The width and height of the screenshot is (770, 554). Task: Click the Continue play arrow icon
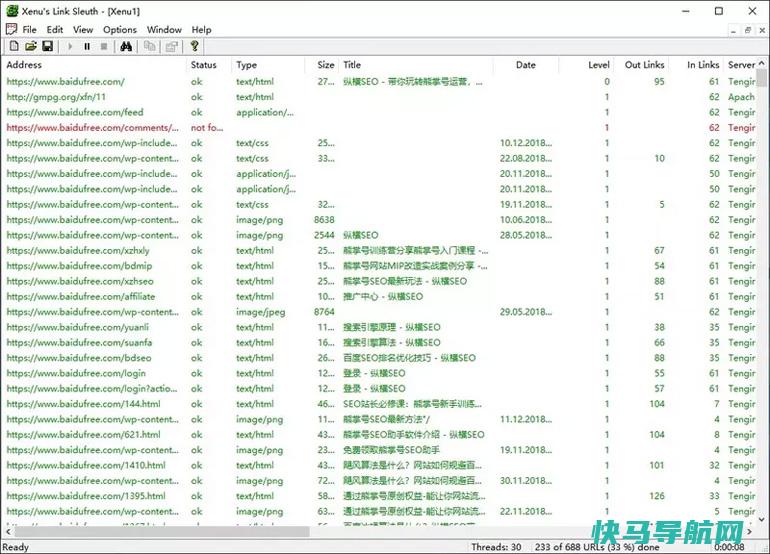pos(70,47)
